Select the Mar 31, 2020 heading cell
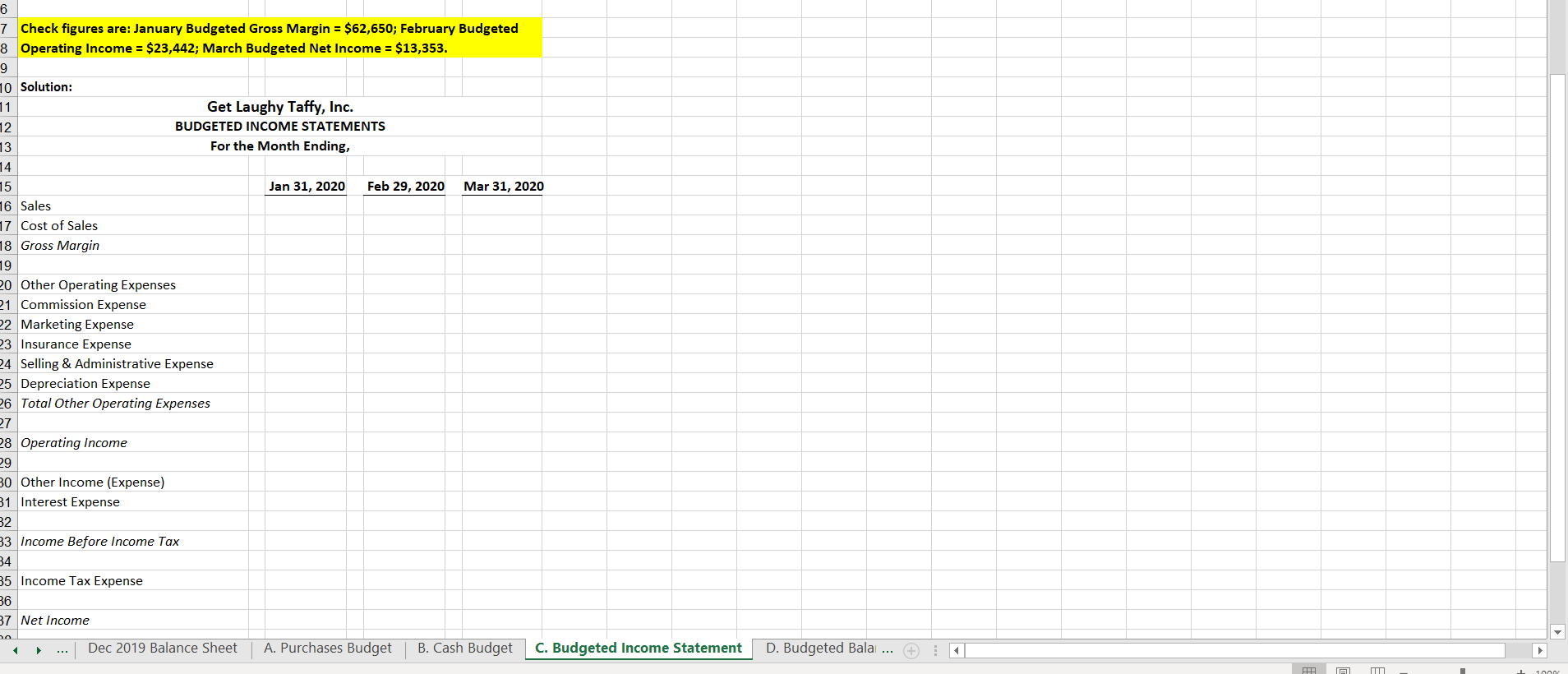 pyautogui.click(x=503, y=186)
